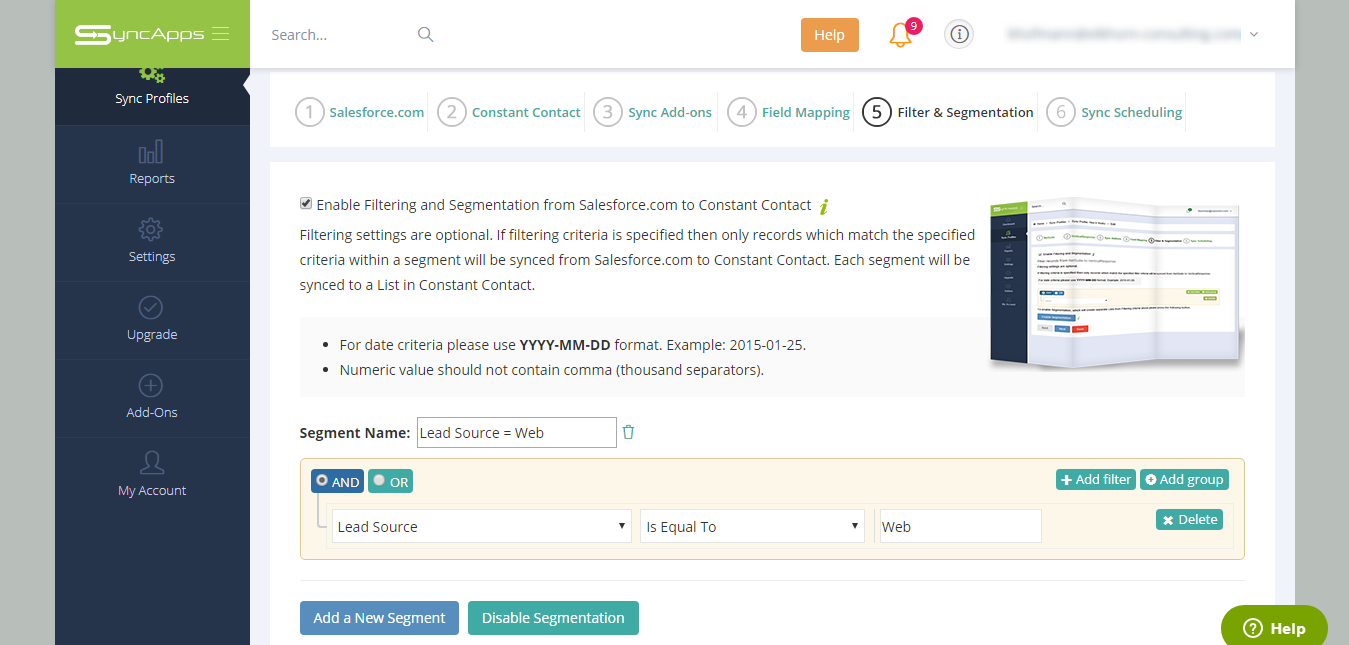This screenshot has height=645, width=1349.
Task: Delete the Lead Source filter row
Action: [x=1189, y=520]
